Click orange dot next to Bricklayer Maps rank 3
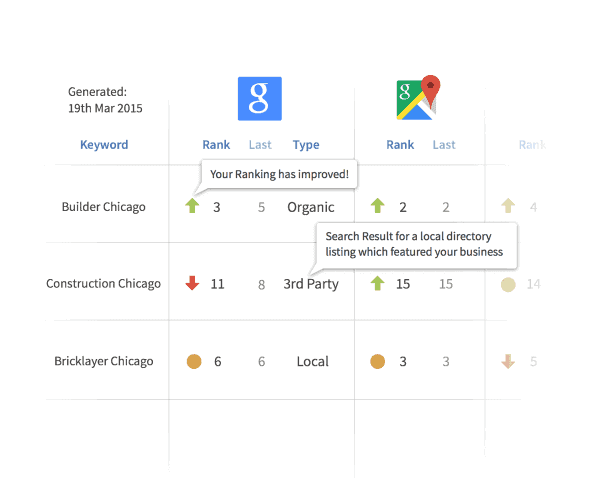600x500 pixels. click(378, 361)
